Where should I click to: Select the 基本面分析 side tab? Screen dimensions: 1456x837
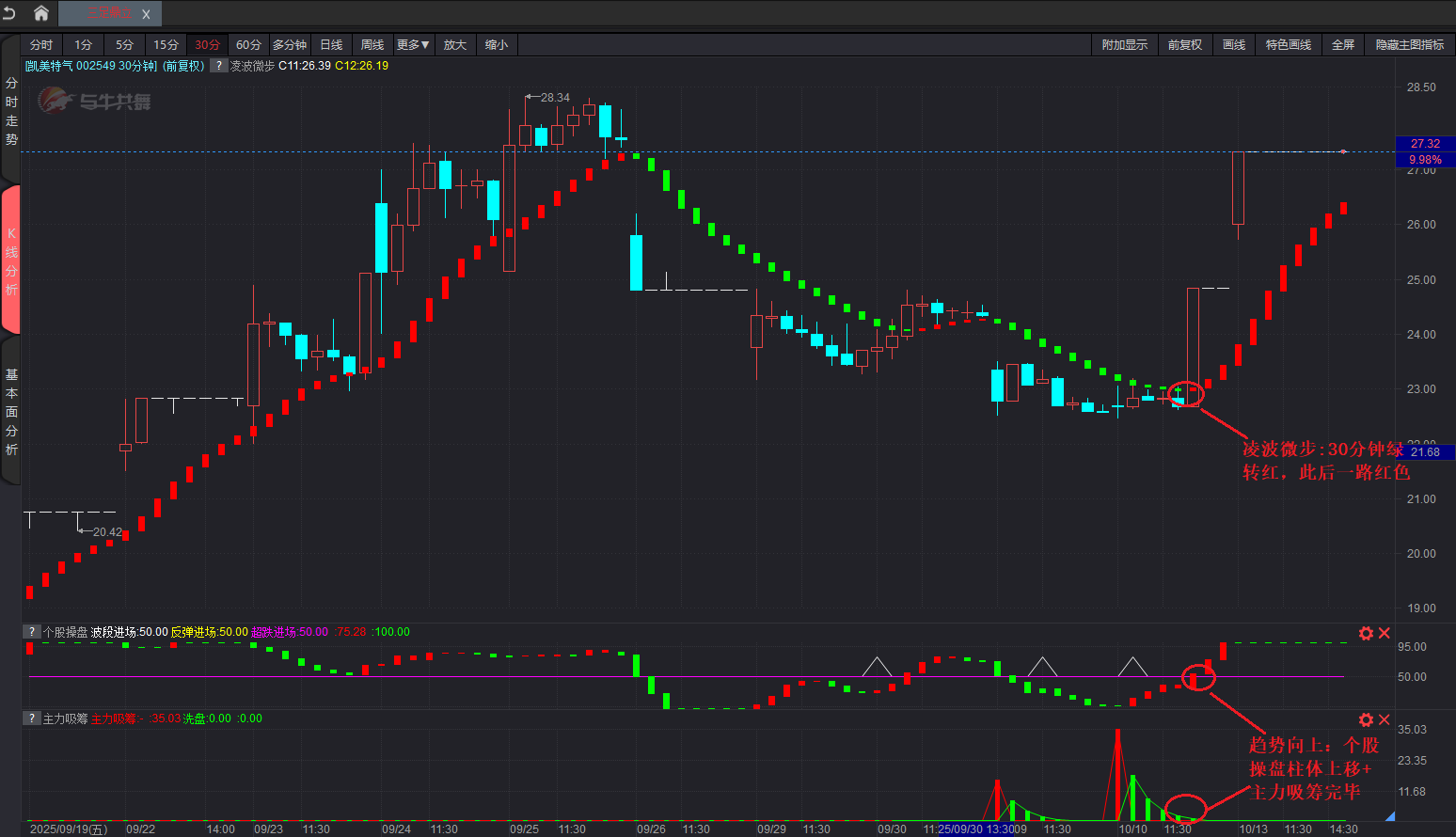11,412
